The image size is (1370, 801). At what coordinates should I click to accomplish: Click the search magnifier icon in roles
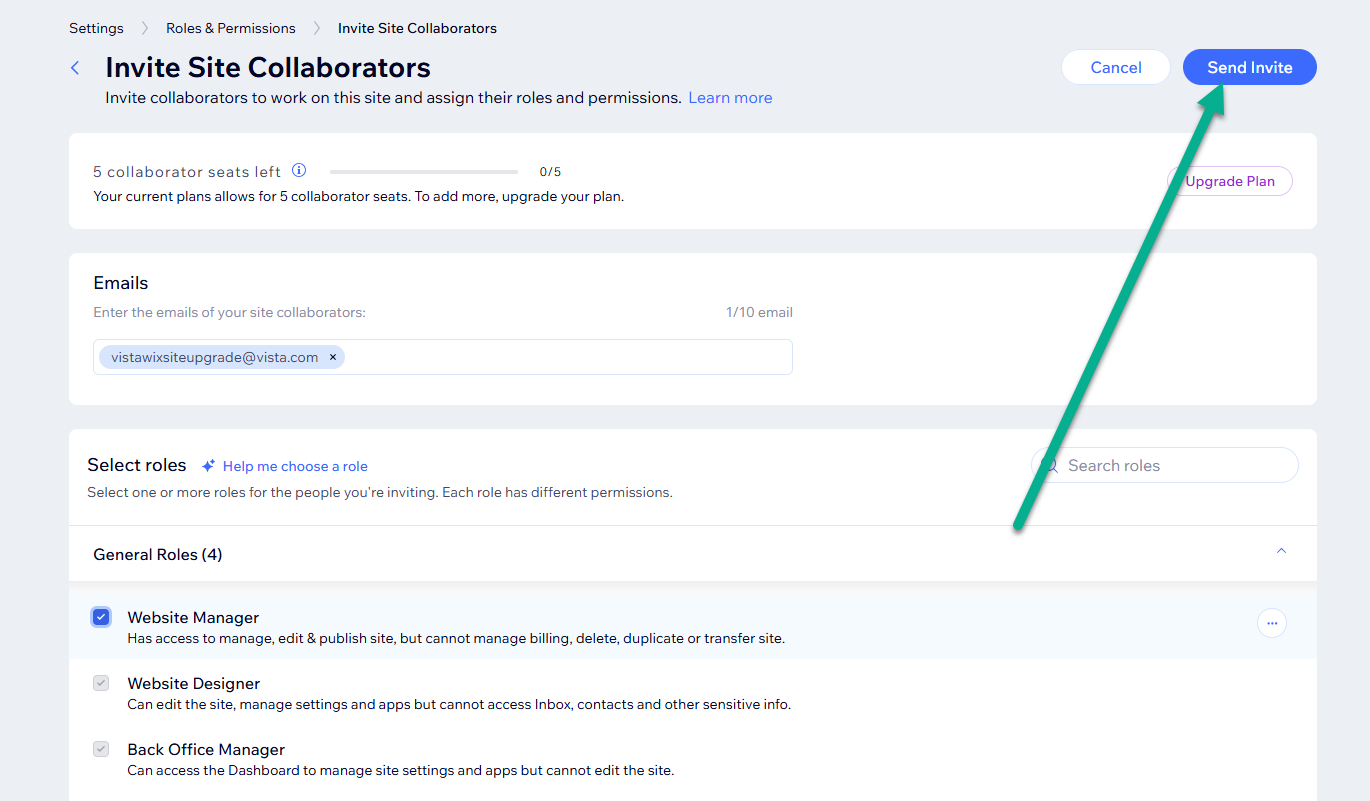click(1050, 465)
